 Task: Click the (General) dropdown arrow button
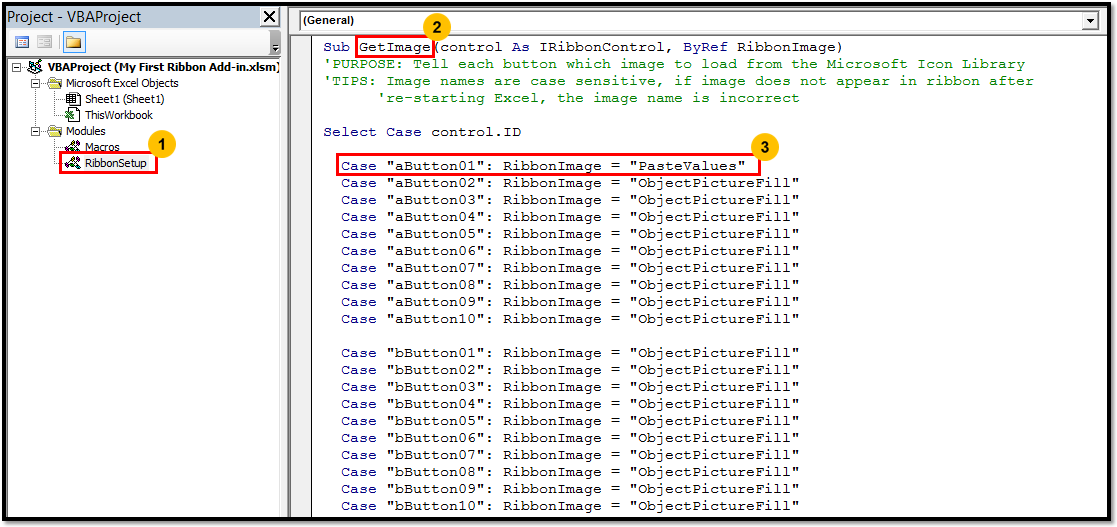click(1090, 21)
